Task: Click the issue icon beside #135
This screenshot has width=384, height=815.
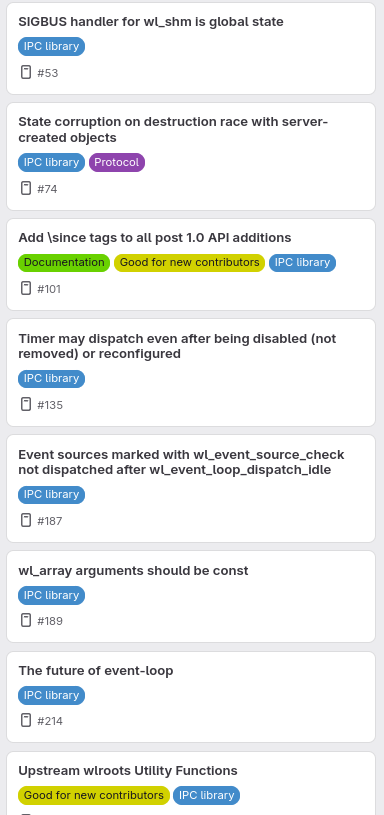Action: point(25,404)
